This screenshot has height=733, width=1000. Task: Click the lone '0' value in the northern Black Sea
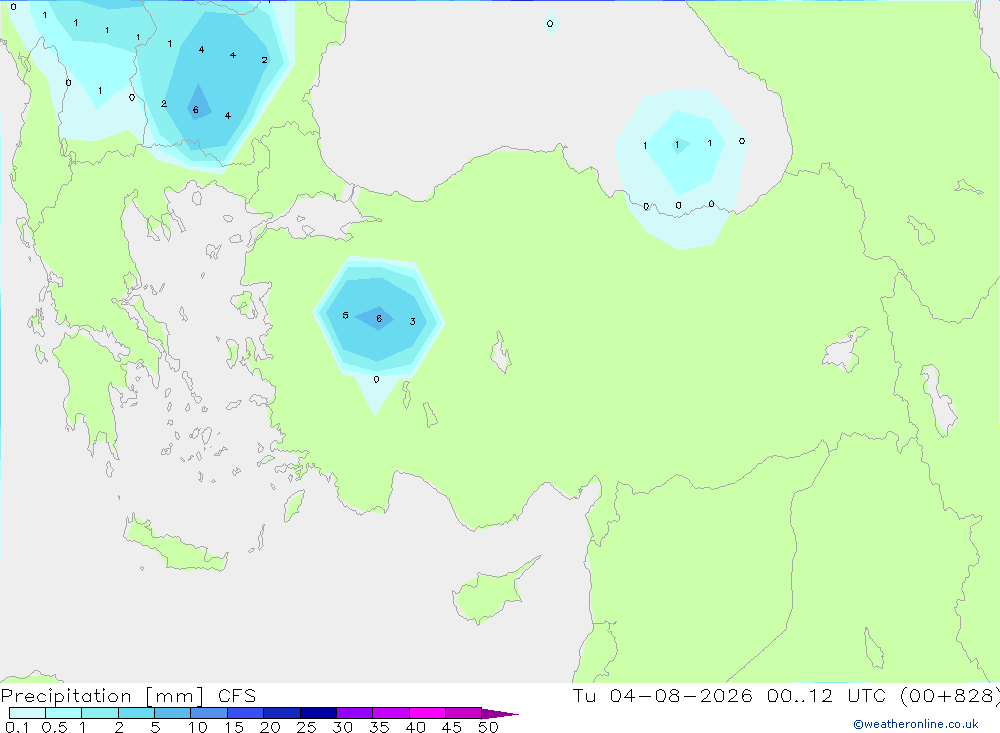pos(550,24)
